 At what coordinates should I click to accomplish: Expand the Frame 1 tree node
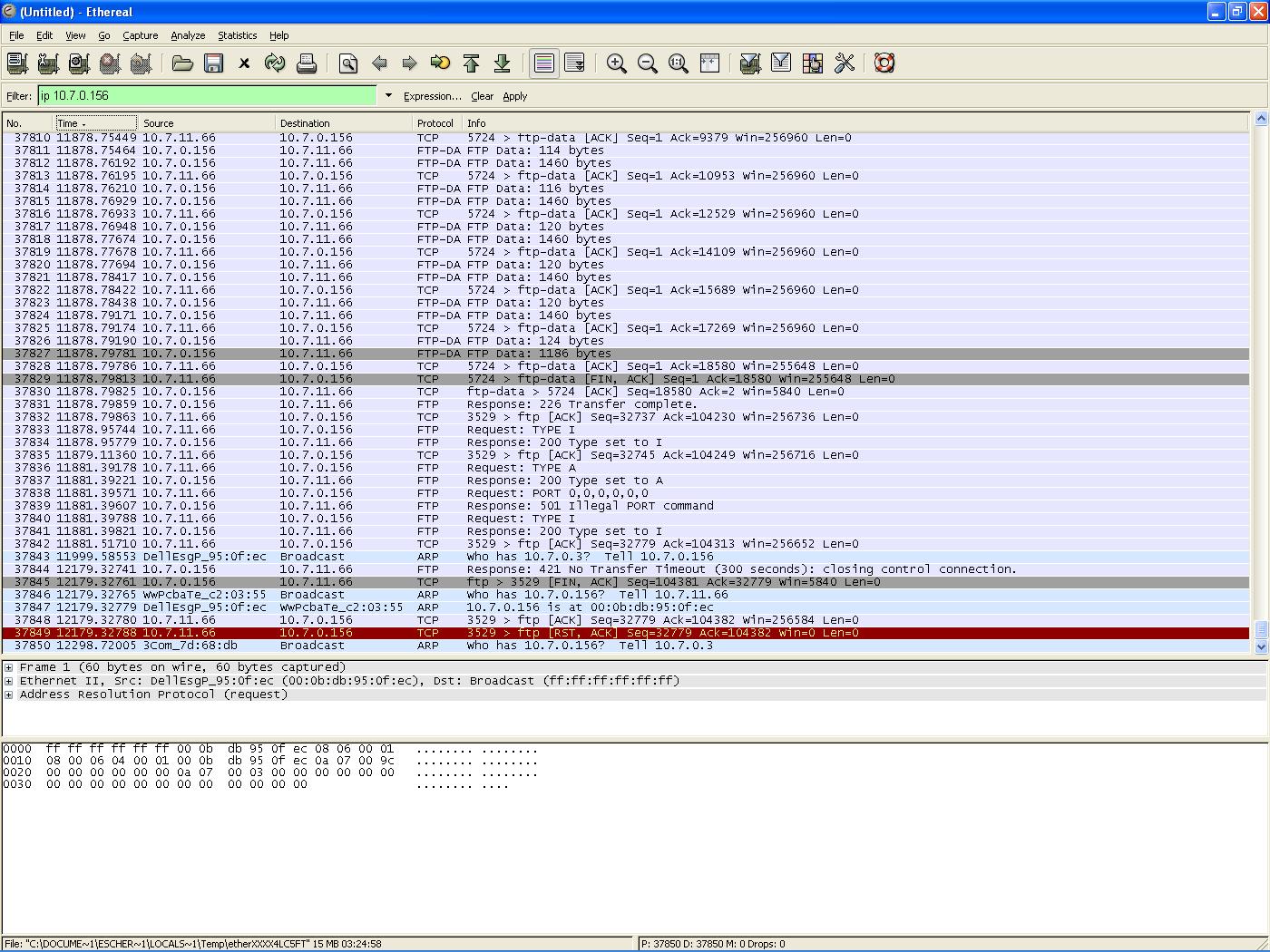pos(9,667)
